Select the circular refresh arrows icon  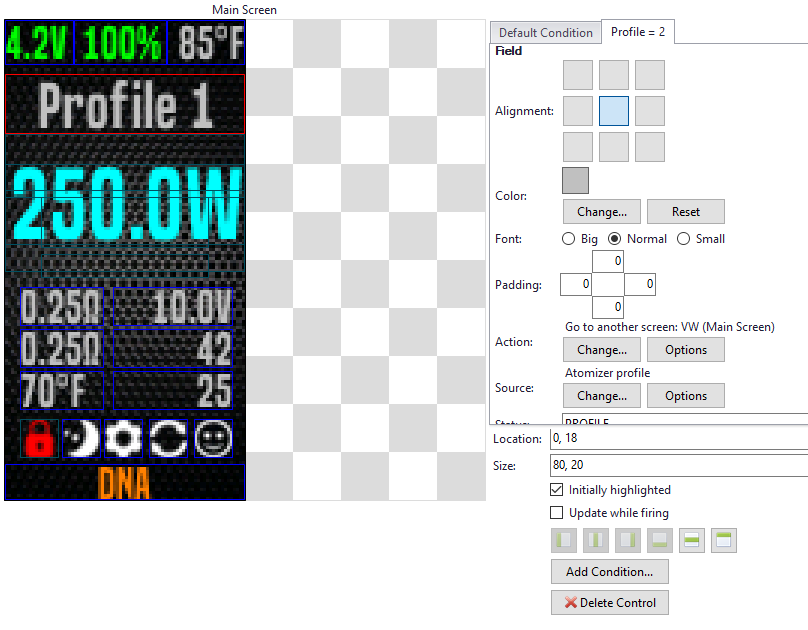click(x=168, y=439)
